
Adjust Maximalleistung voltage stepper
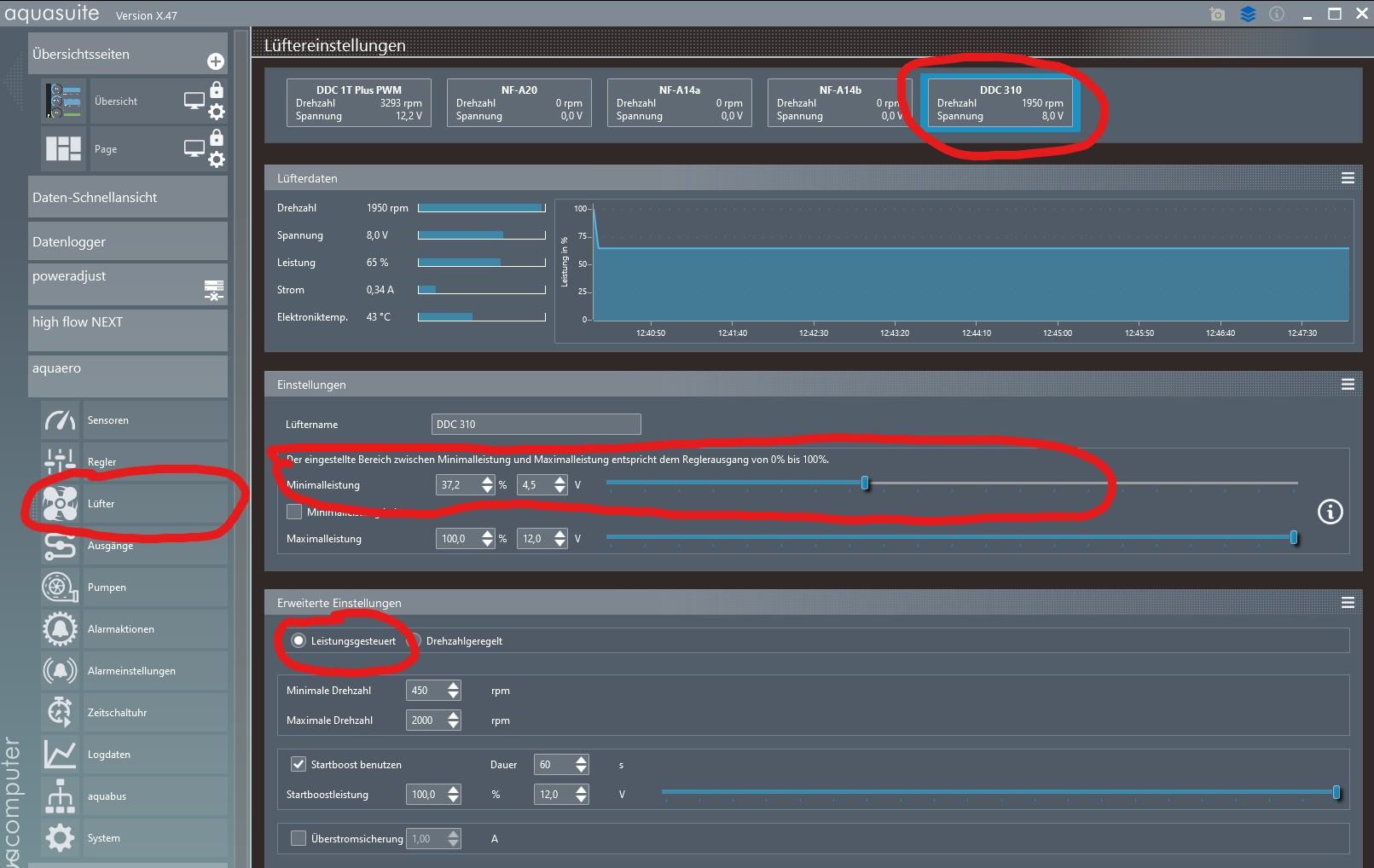[x=559, y=539]
